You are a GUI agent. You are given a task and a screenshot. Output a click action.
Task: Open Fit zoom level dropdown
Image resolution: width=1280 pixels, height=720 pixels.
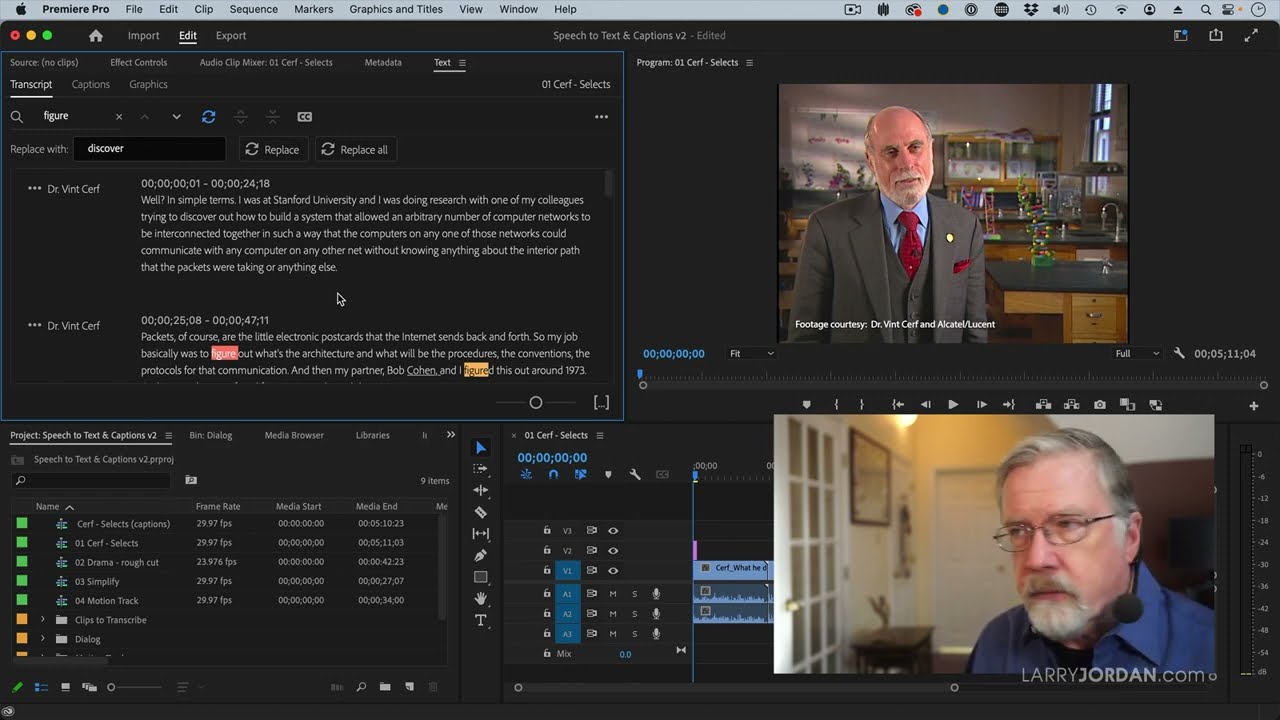(x=751, y=353)
